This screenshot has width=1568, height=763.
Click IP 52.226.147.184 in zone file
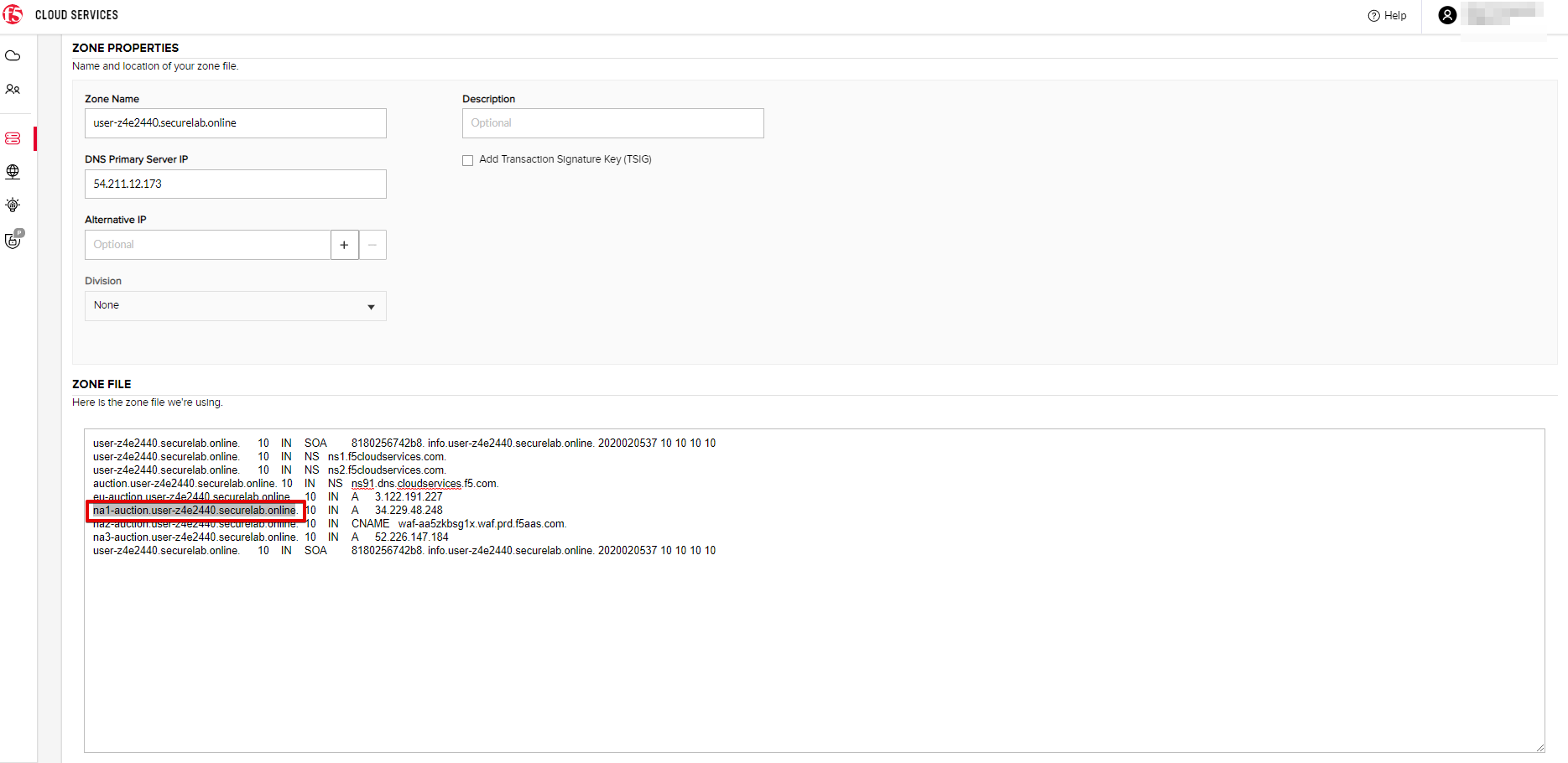click(412, 537)
